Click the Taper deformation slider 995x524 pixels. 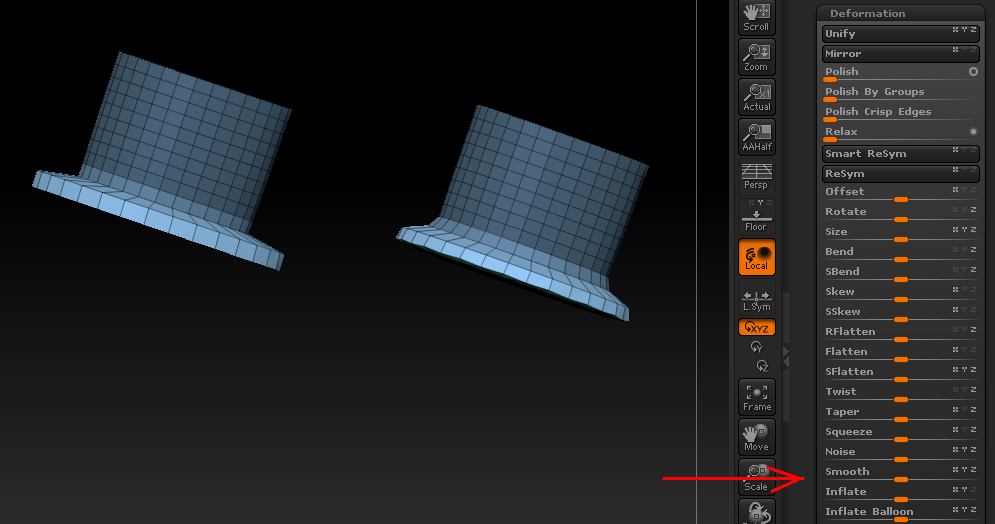click(900, 414)
